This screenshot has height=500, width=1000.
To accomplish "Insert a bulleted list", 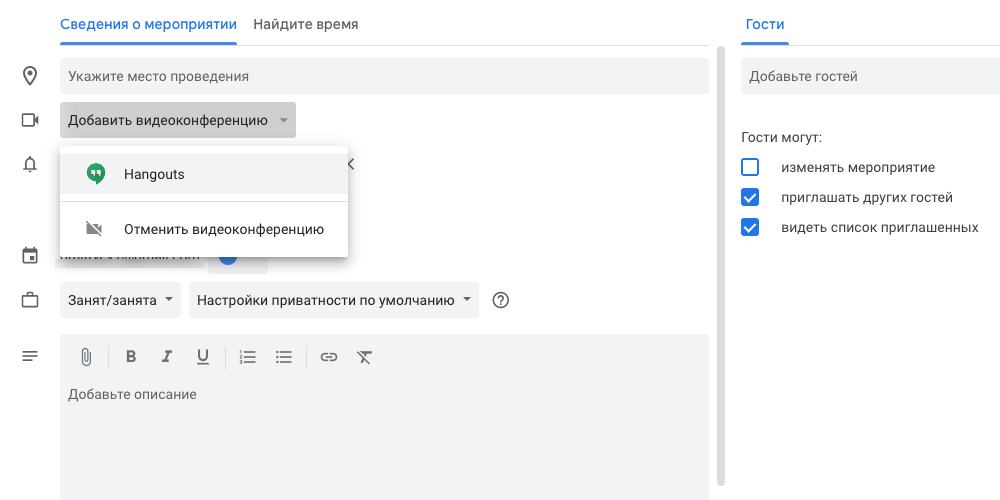I will (284, 357).
